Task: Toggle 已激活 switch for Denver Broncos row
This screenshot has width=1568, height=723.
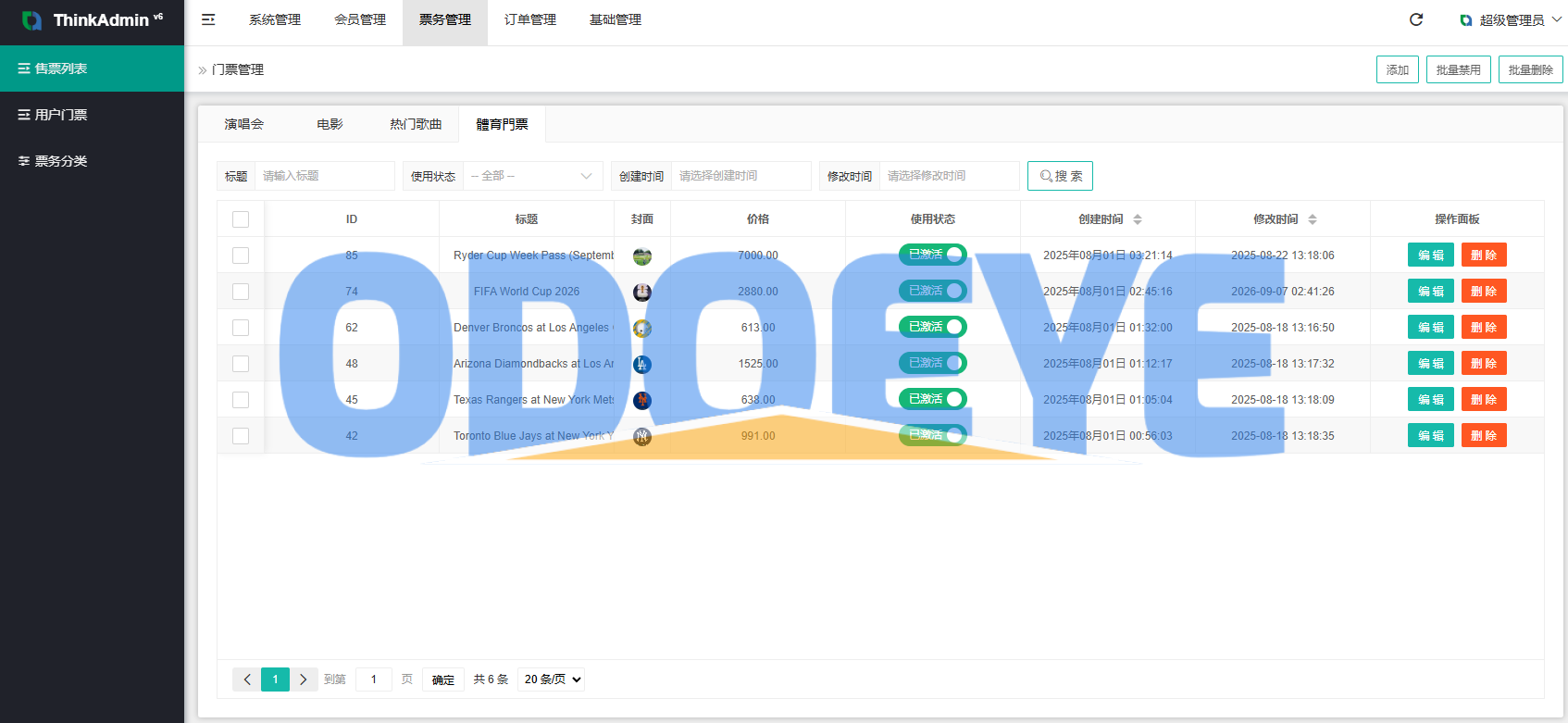Action: 933,327
